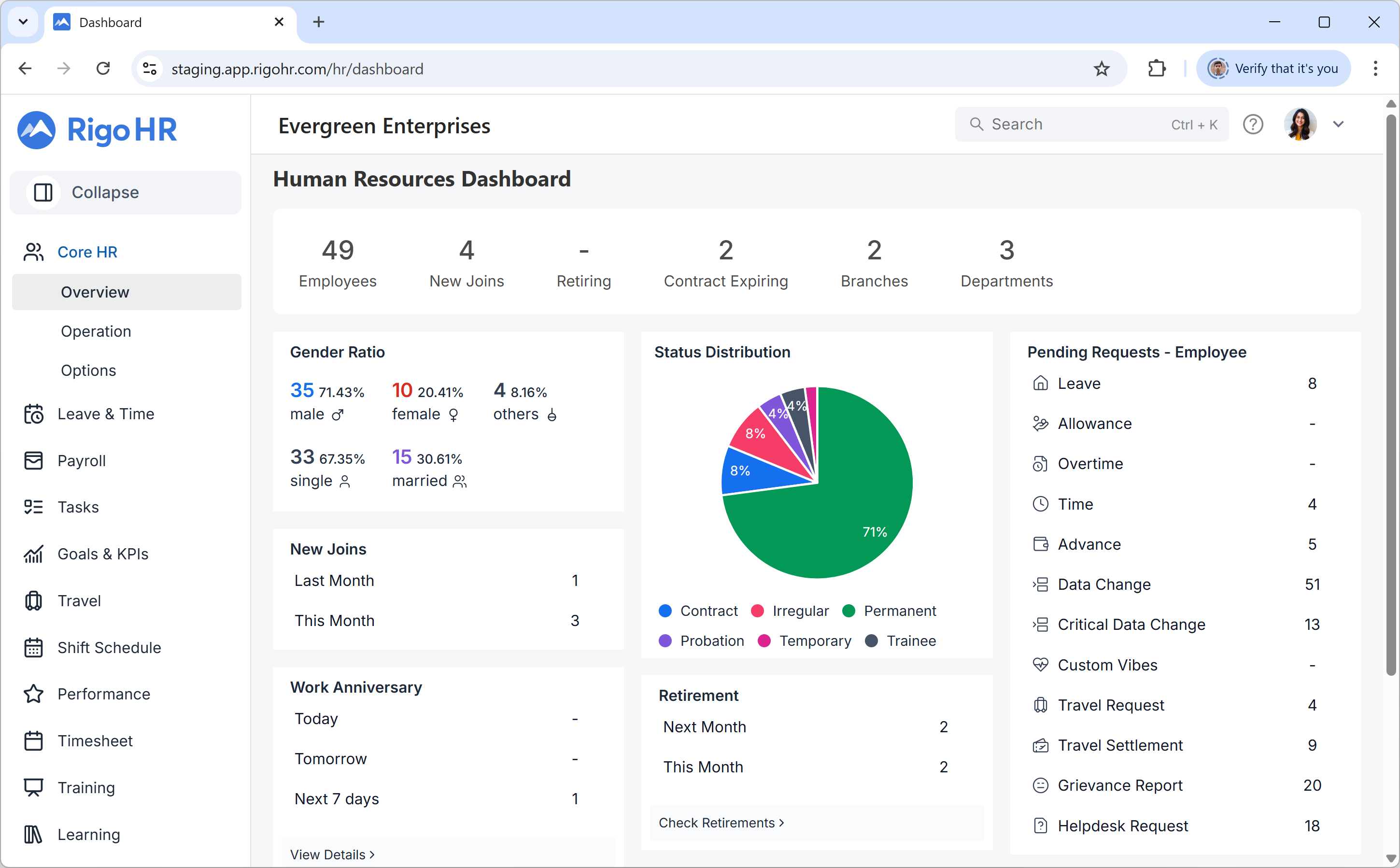Toggle Probation legend entry
Image resolution: width=1400 pixels, height=868 pixels.
[x=701, y=640]
